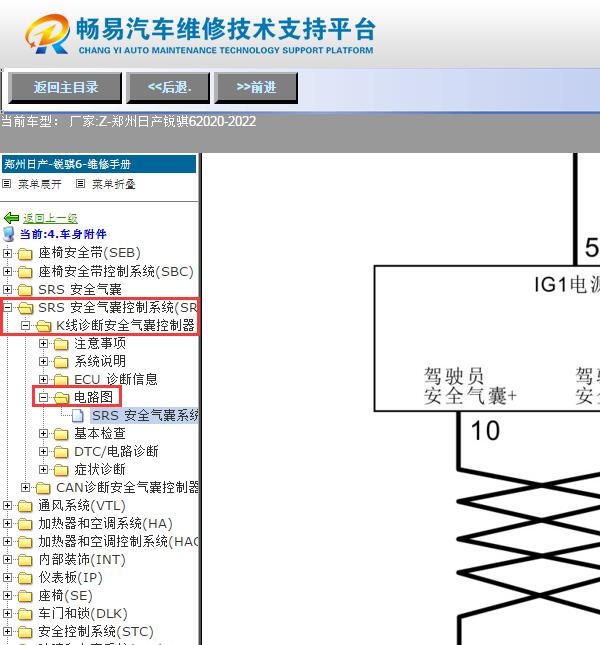Click the 车门和锁(DLK) folder icon

(x=25, y=614)
